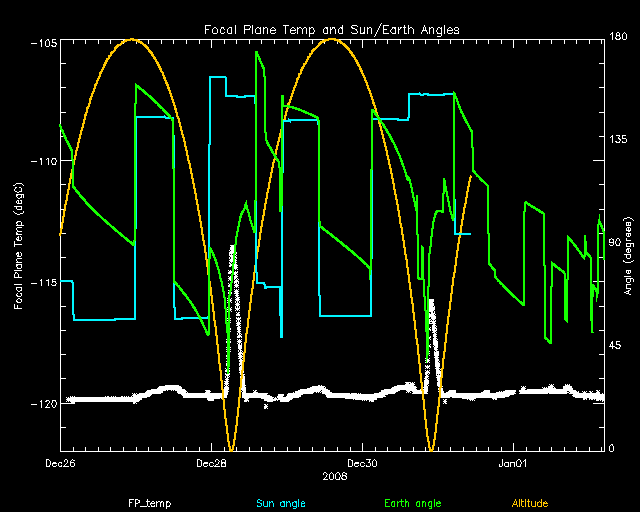Click the 45 tick on the right axis

click(616, 345)
